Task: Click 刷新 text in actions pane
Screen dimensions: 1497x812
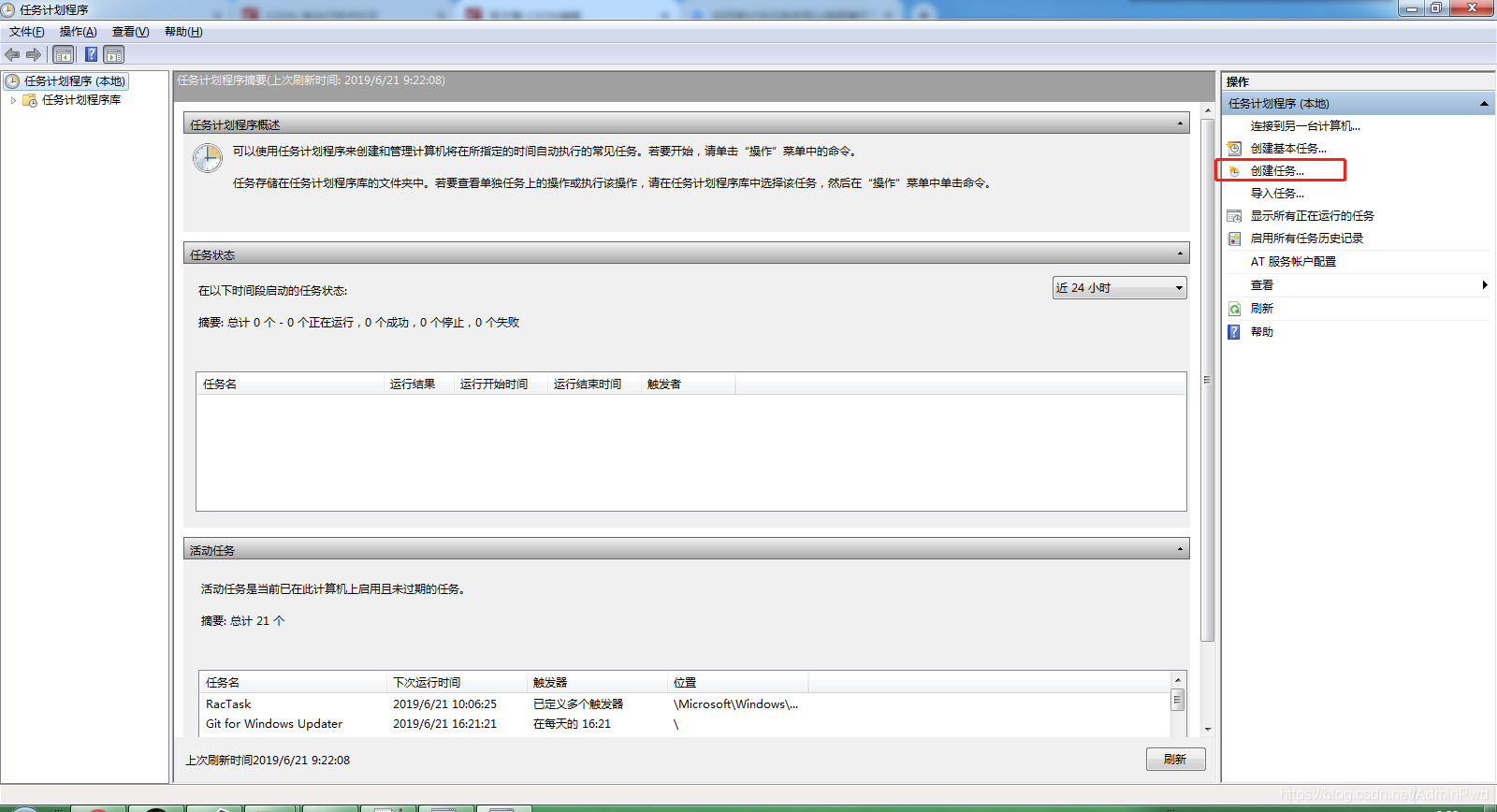Action: pyautogui.click(x=1262, y=309)
